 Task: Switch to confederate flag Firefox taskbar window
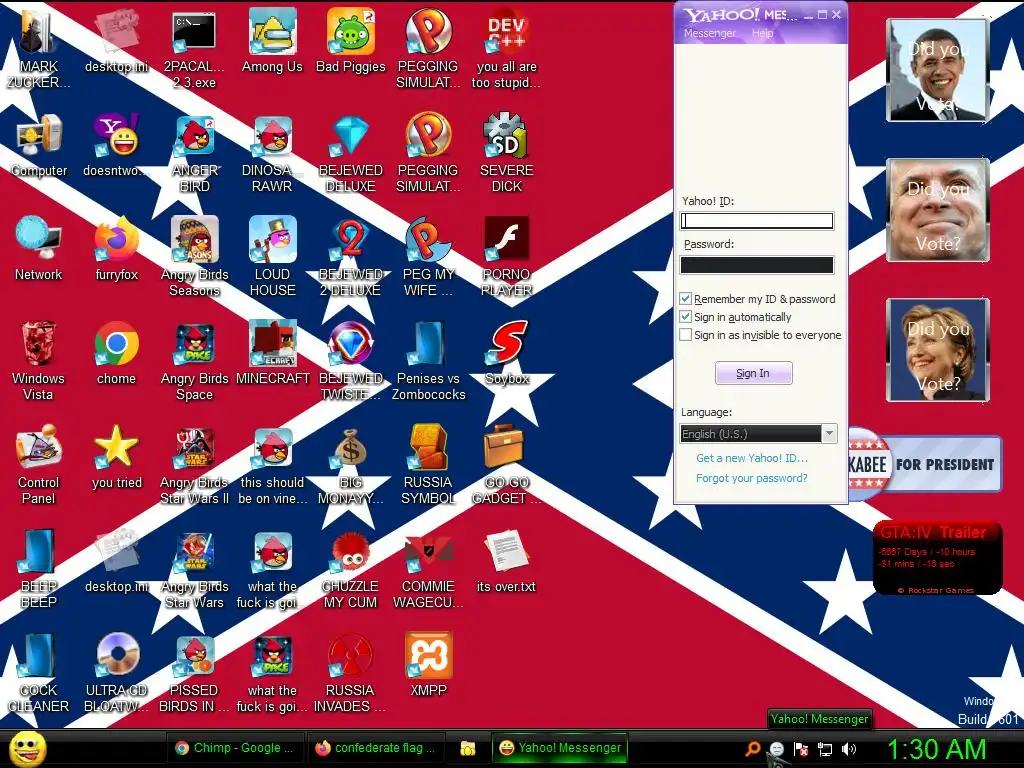click(x=376, y=748)
